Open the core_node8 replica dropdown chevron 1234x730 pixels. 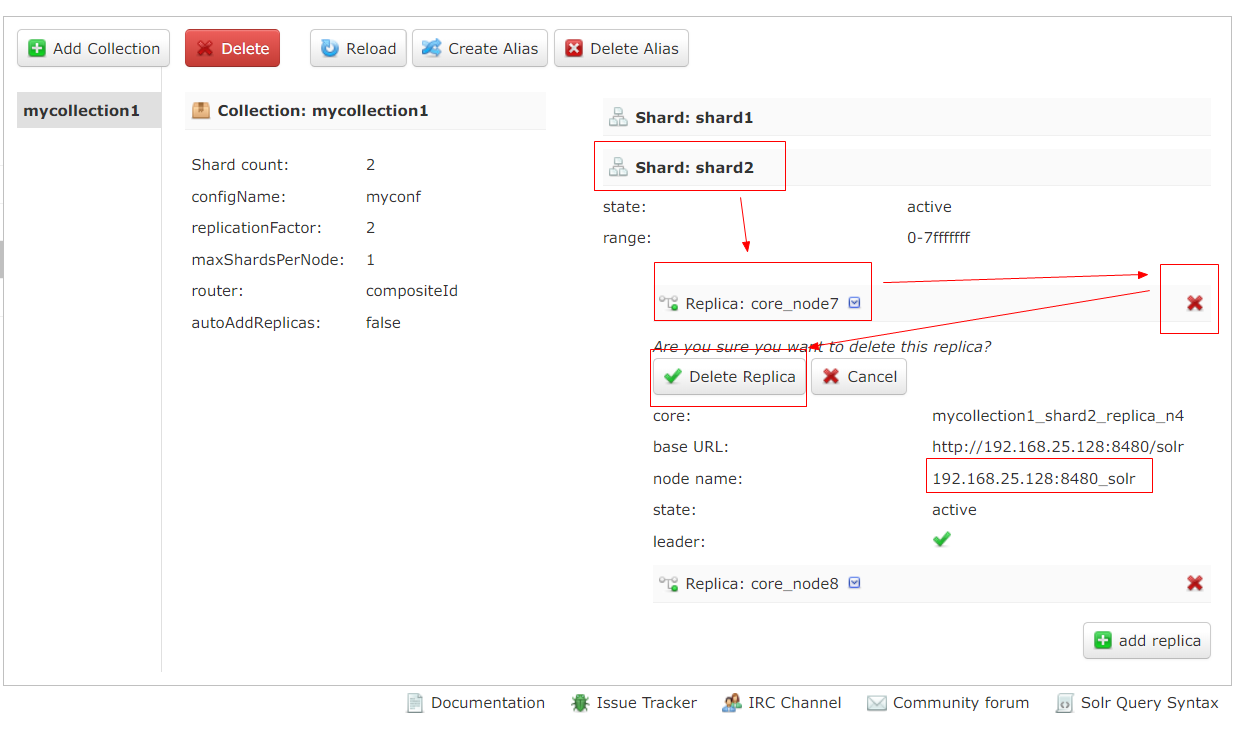[x=854, y=583]
